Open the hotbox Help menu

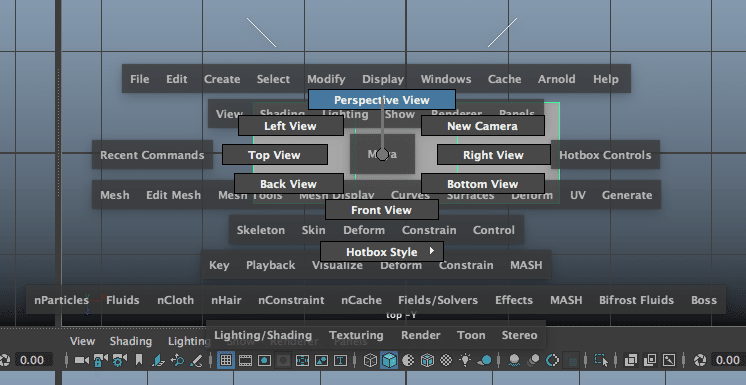tap(606, 79)
